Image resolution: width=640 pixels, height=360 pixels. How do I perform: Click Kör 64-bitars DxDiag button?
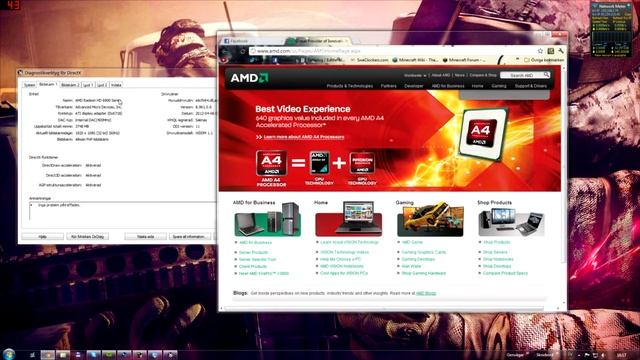[x=87, y=236]
